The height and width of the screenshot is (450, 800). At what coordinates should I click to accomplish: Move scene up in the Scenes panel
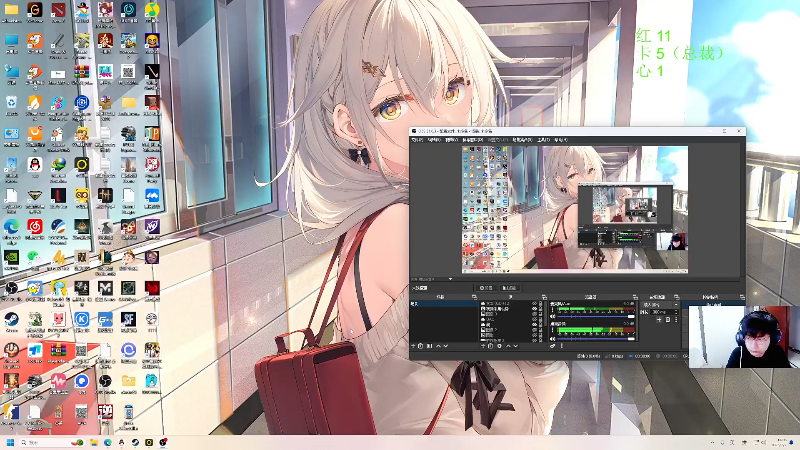coord(439,346)
